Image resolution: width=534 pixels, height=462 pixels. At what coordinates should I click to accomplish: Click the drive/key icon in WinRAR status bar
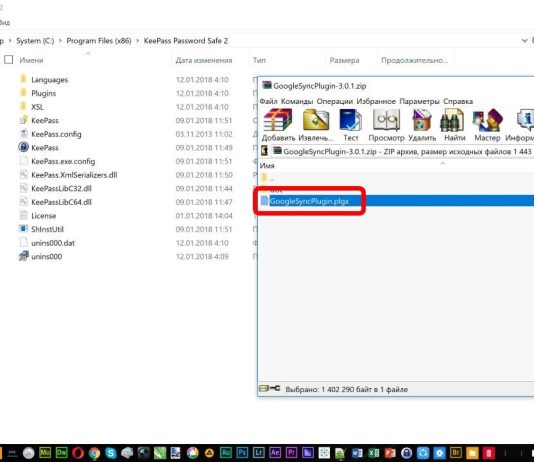click(269, 388)
